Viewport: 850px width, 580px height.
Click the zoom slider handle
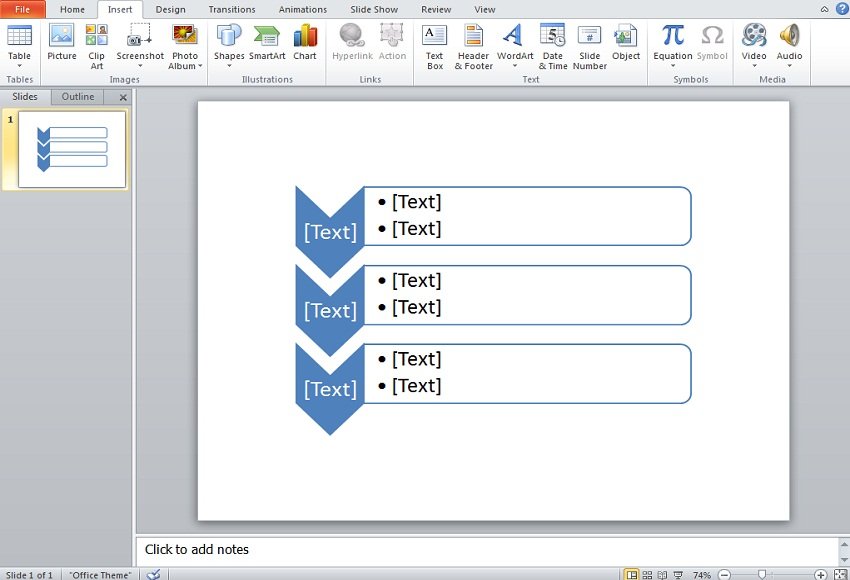coord(762,575)
